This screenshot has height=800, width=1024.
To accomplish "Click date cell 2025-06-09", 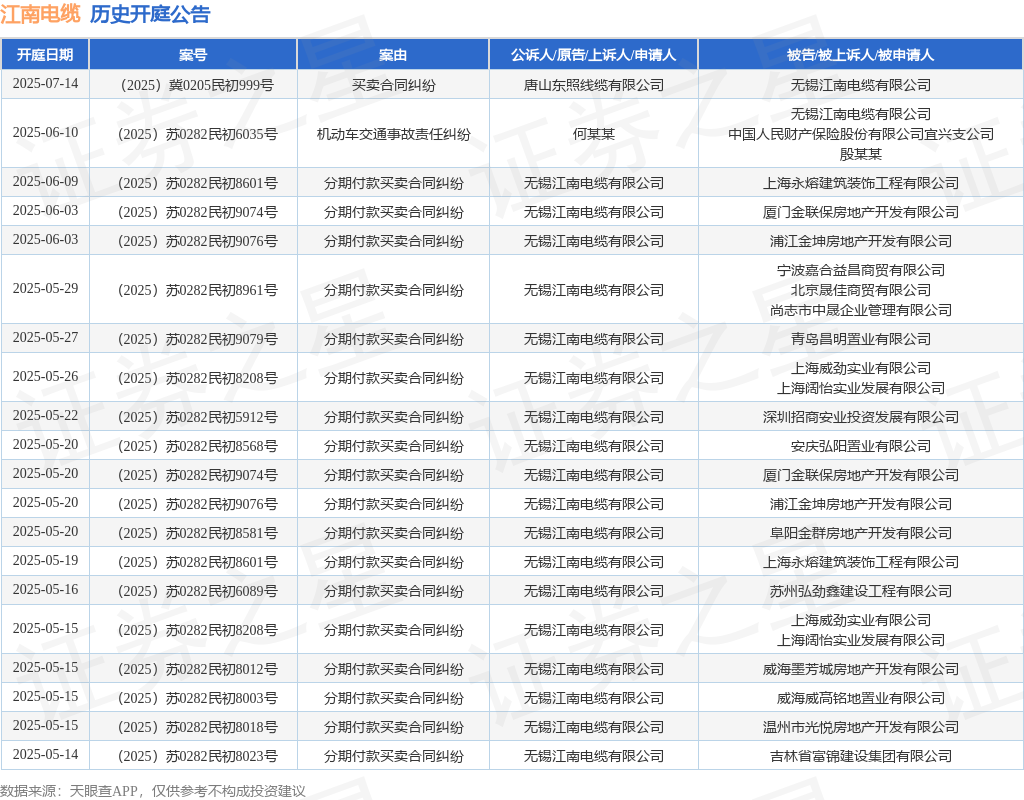I will [x=45, y=182].
